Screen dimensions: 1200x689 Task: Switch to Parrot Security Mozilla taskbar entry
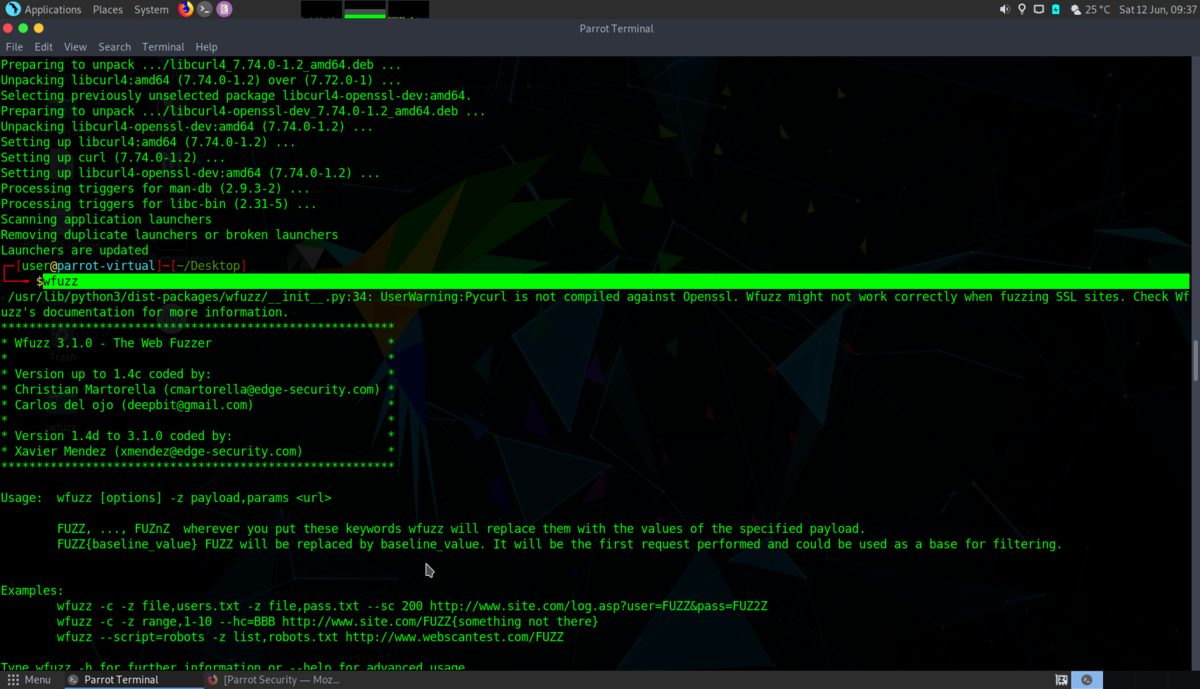(273, 679)
